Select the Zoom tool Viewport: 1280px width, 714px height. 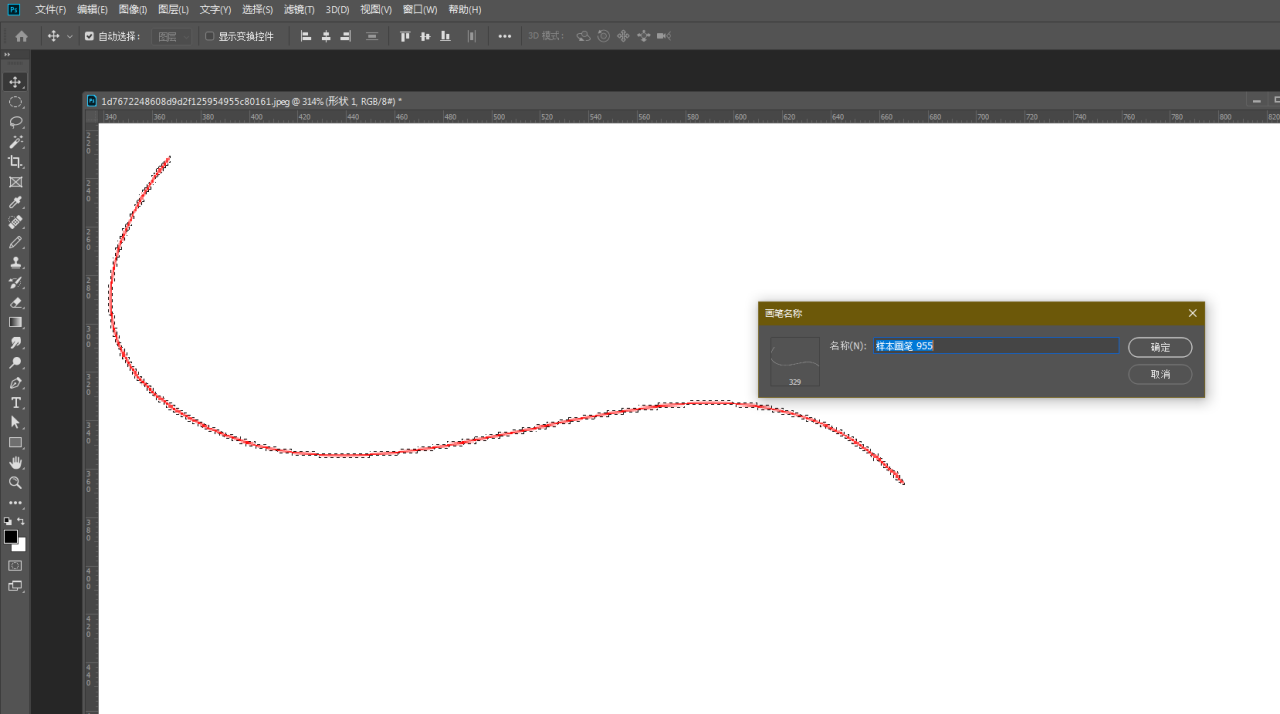point(15,482)
